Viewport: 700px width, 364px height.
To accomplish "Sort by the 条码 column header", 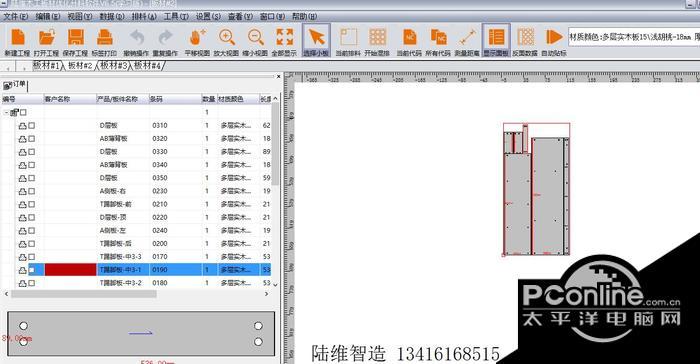I will pos(175,99).
